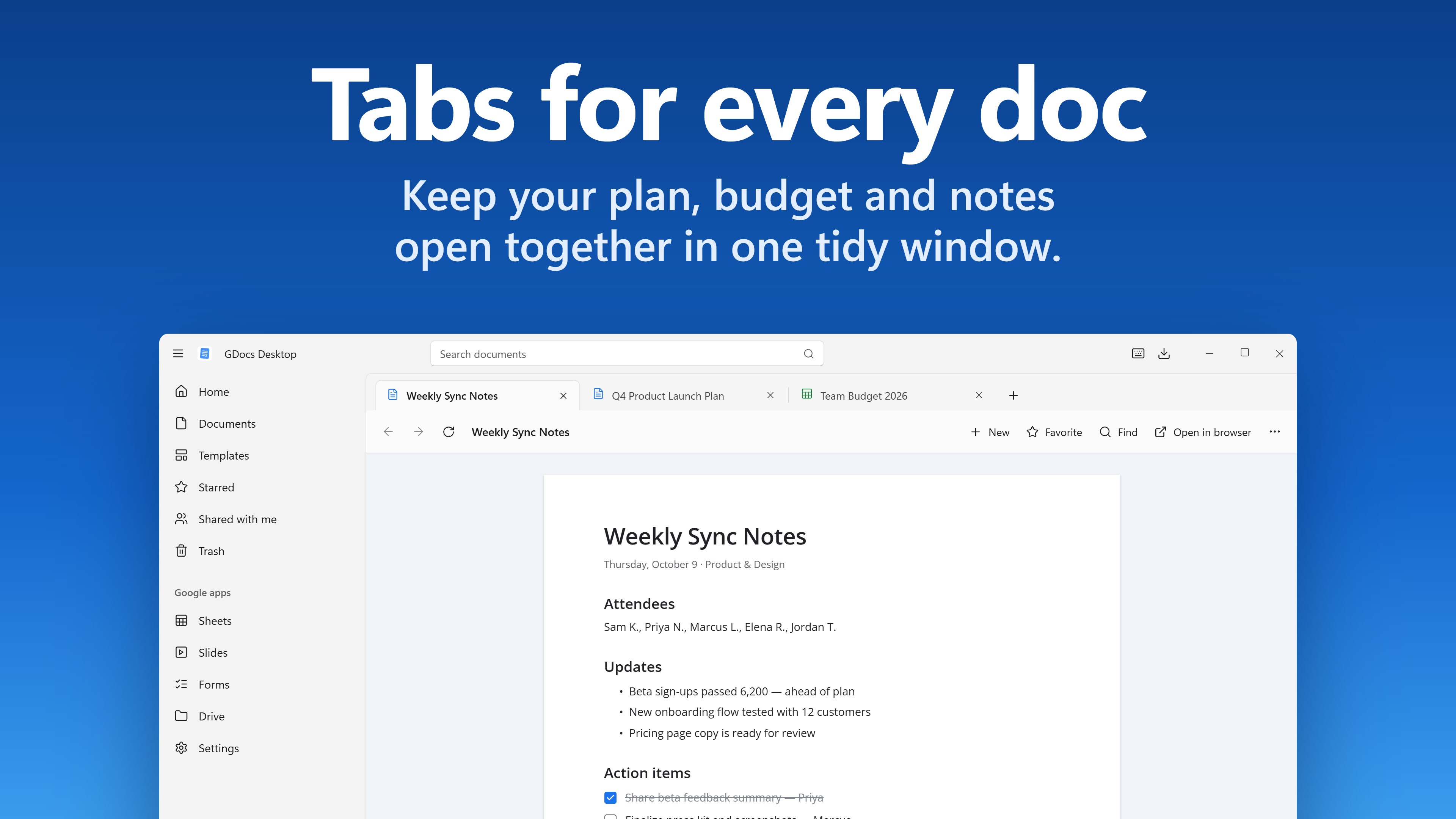Toggle the hamburger navigation menu
The height and width of the screenshot is (819, 1456).
coord(178,354)
